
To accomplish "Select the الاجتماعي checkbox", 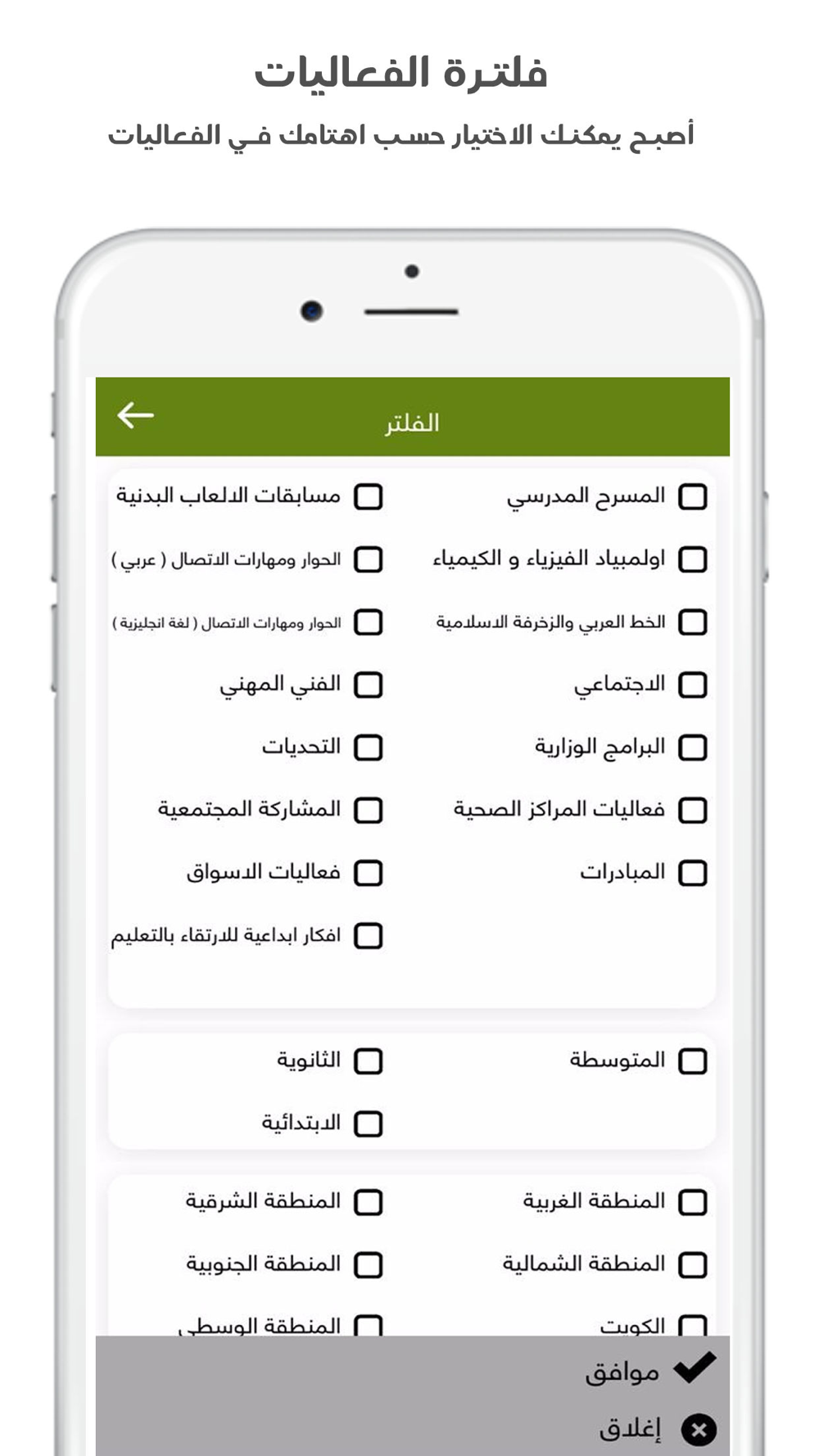I will 693,685.
